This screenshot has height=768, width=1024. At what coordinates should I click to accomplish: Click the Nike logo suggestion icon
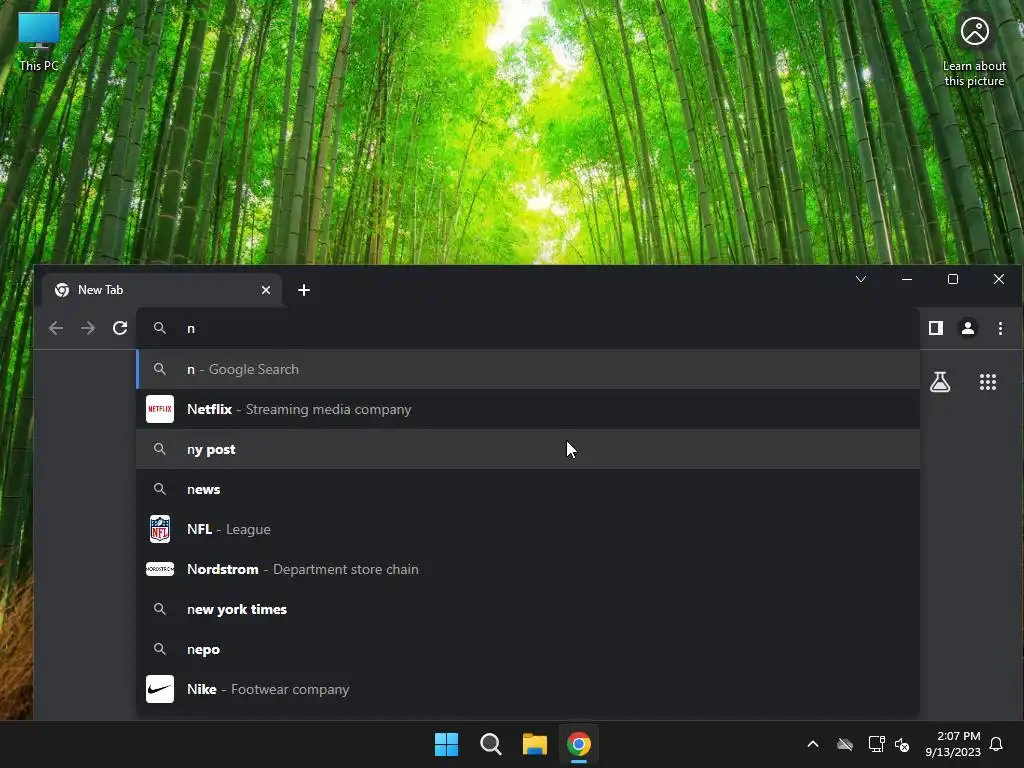pyautogui.click(x=160, y=689)
